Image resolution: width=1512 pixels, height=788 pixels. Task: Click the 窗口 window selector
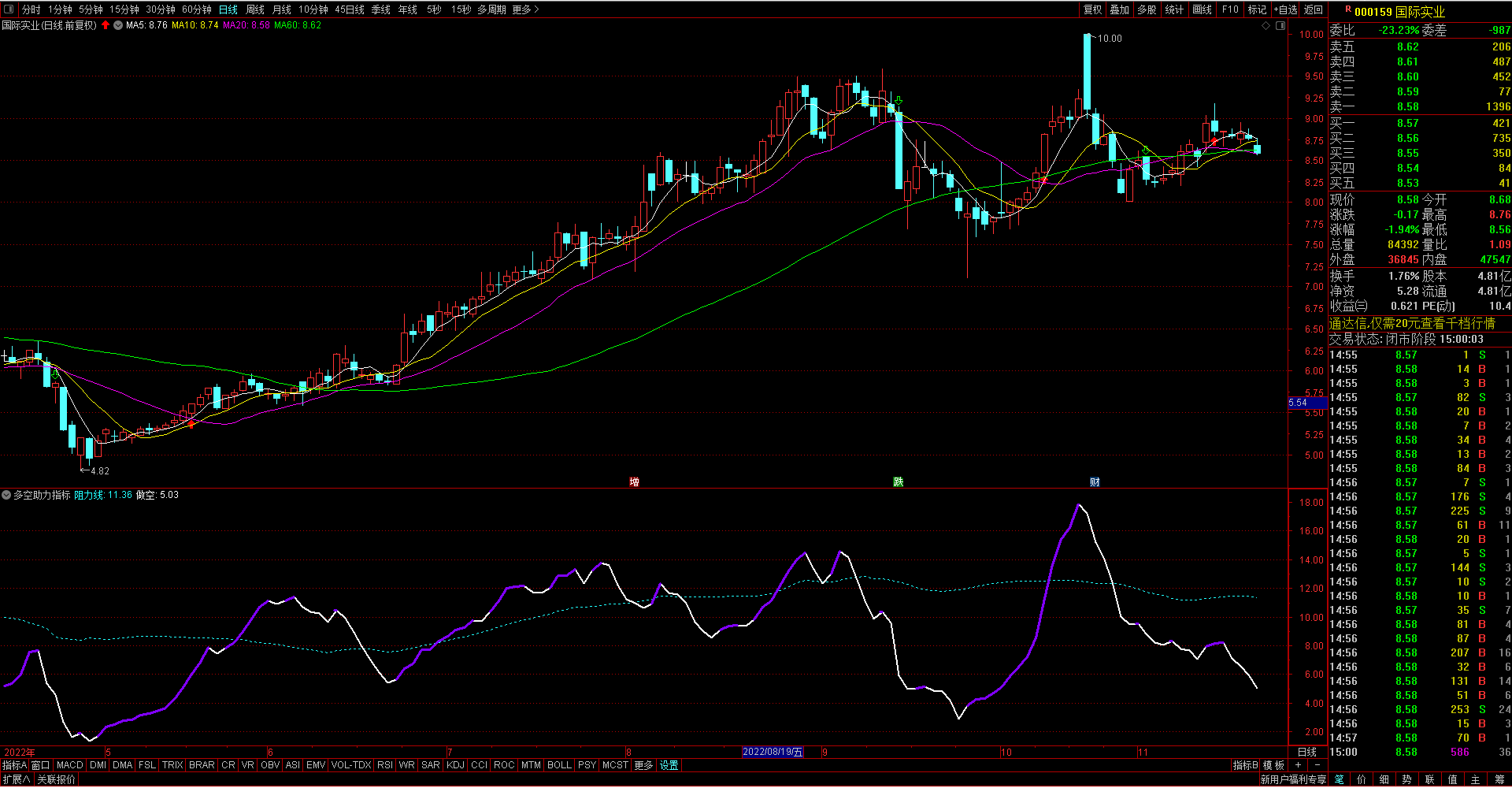pyautogui.click(x=41, y=765)
